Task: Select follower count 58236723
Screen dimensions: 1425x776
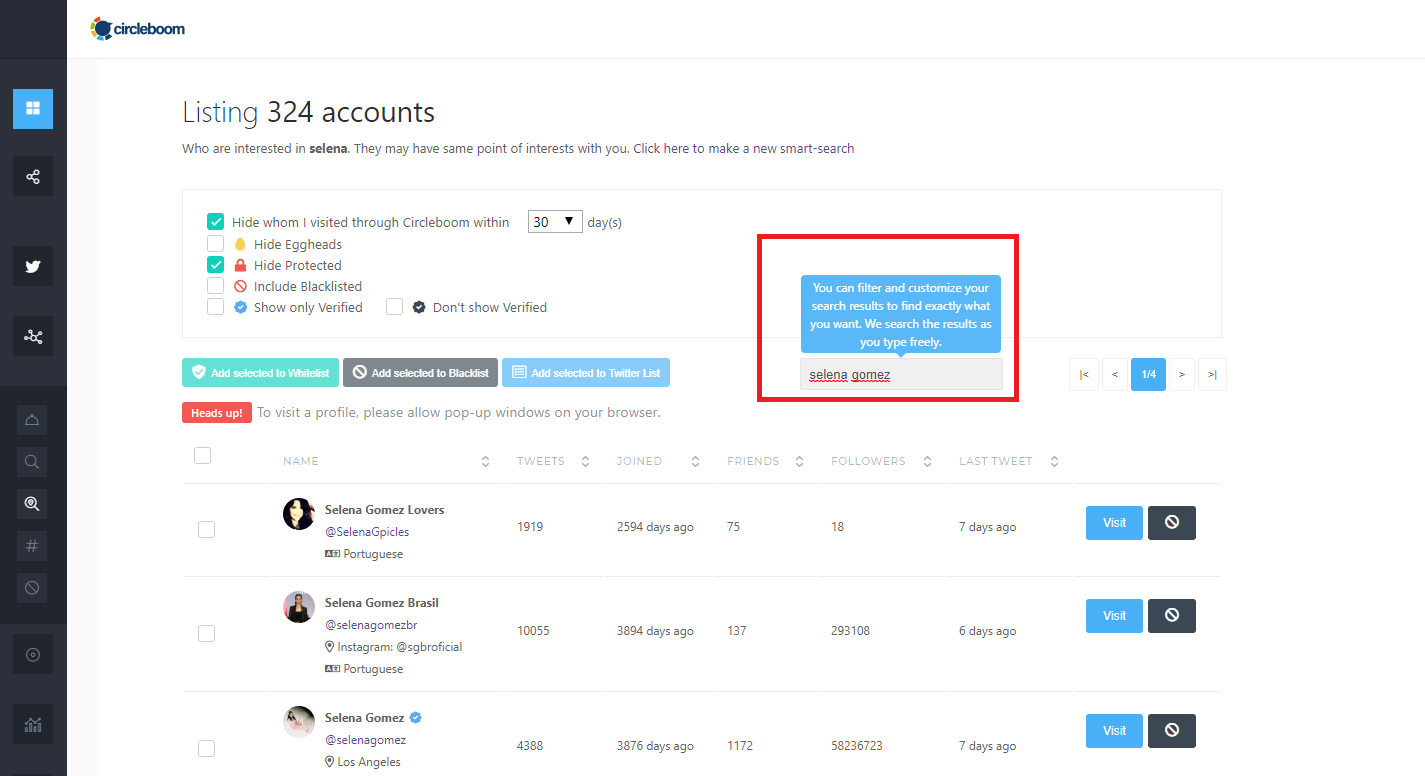Action: (857, 746)
